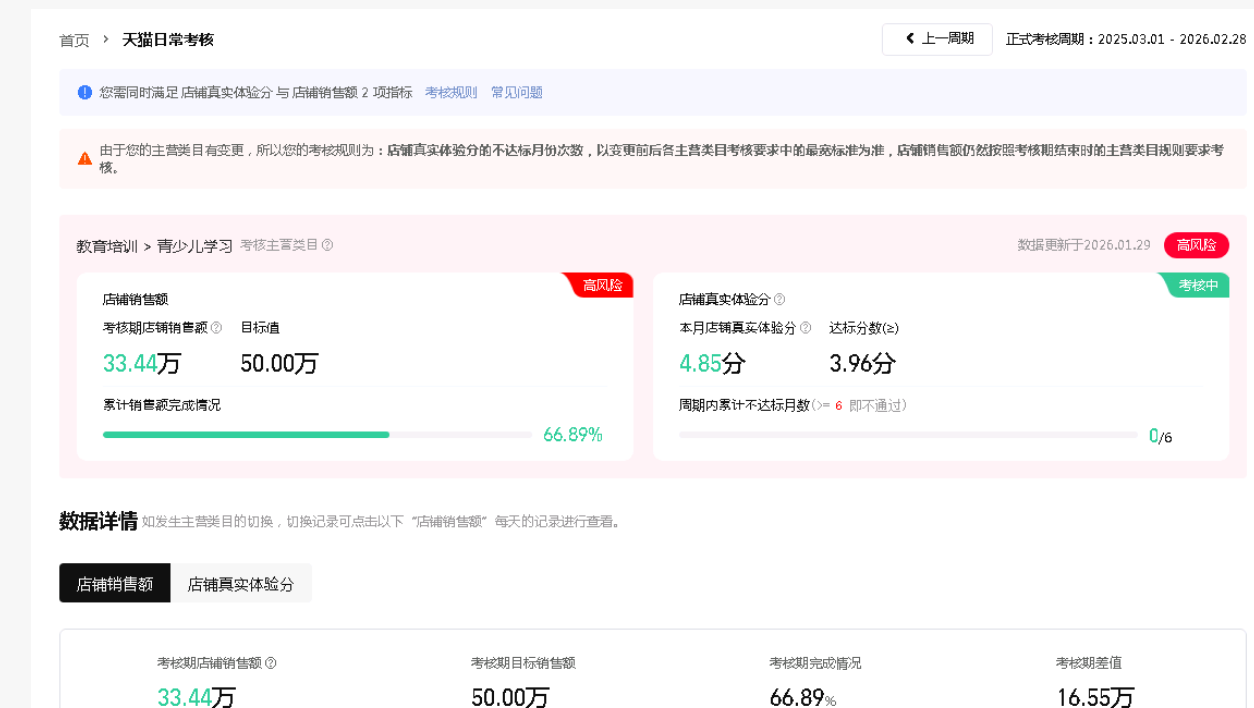
Task: Click help icon next to 本月店铺真实体验分
Action: coord(805,327)
